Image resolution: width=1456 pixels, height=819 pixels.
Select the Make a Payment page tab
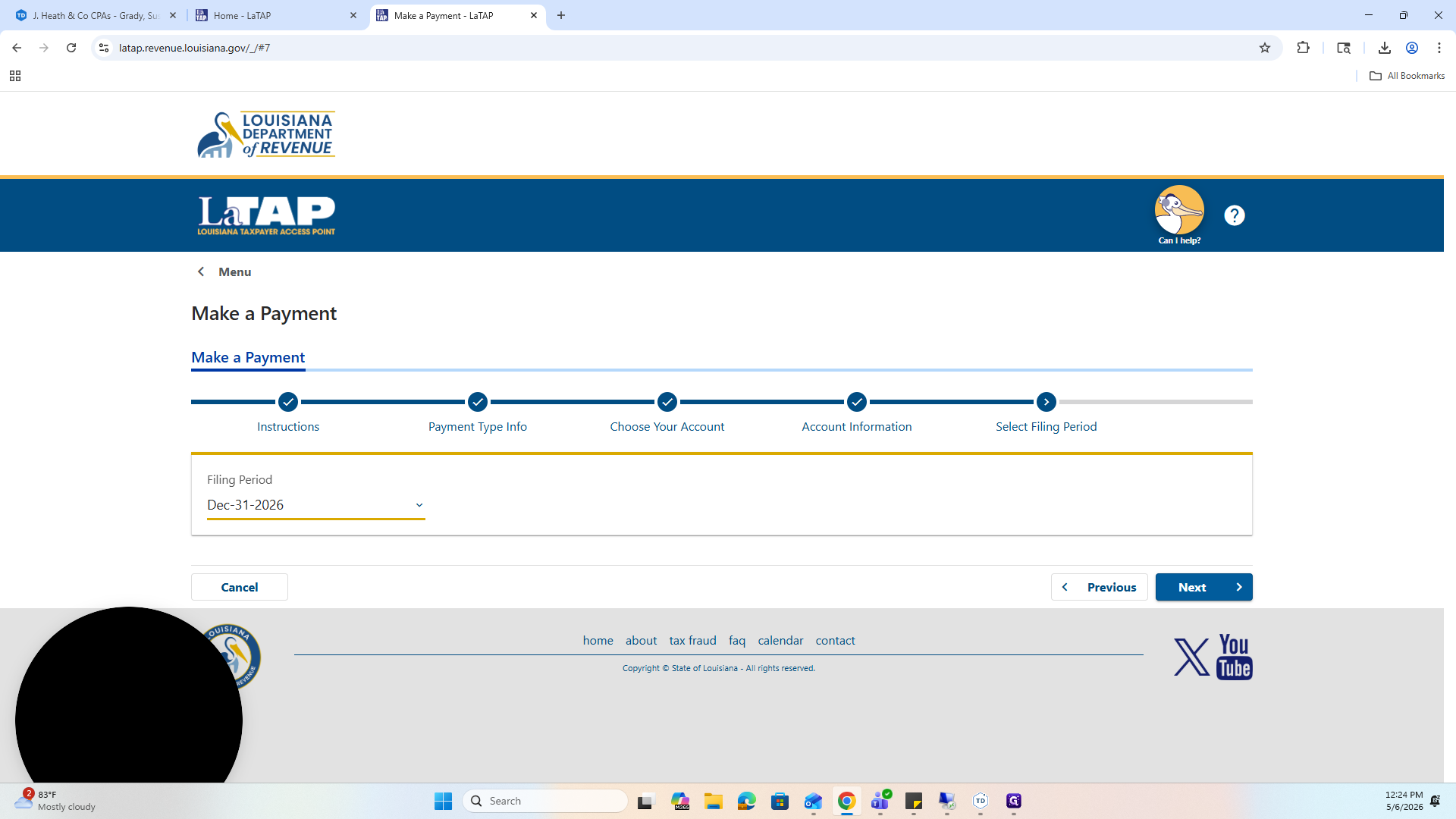[248, 357]
